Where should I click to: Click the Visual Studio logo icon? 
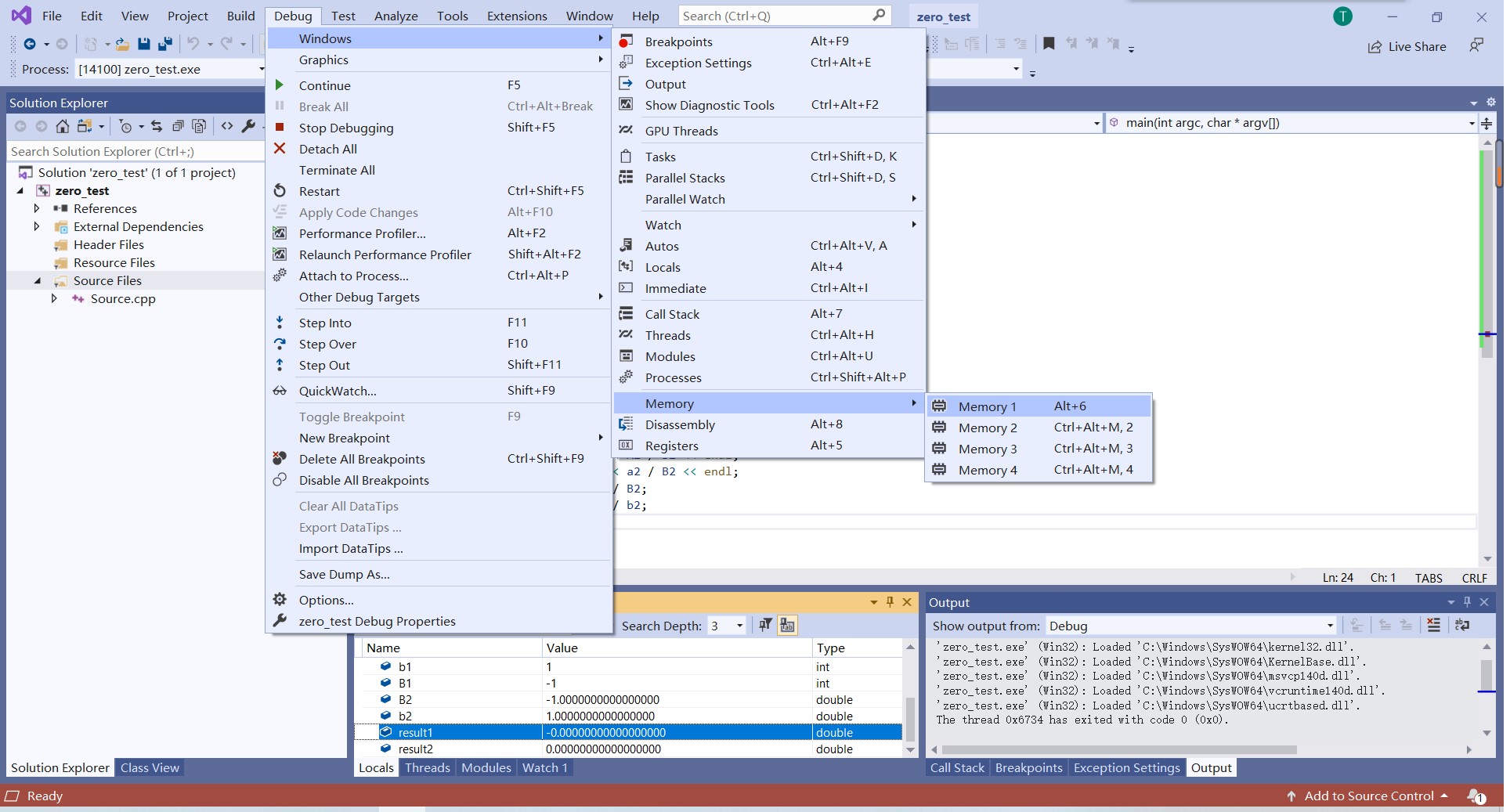pyautogui.click(x=21, y=15)
